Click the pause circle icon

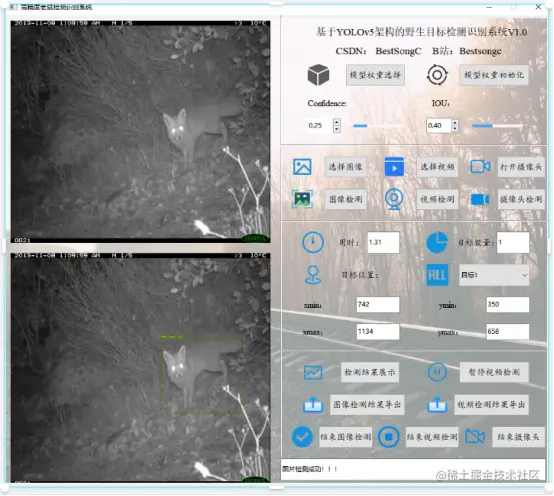click(437, 372)
